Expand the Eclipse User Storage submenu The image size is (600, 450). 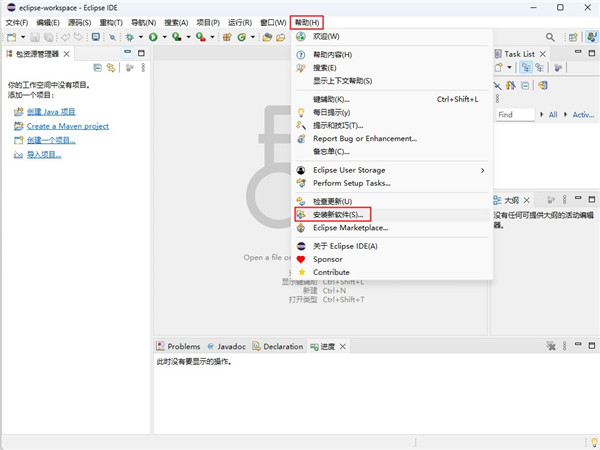pyautogui.click(x=482, y=170)
